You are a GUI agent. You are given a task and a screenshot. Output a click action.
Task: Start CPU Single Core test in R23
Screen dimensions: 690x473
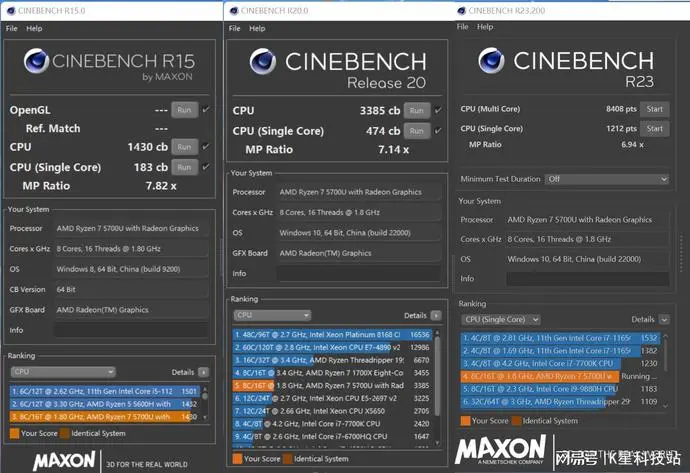(655, 128)
